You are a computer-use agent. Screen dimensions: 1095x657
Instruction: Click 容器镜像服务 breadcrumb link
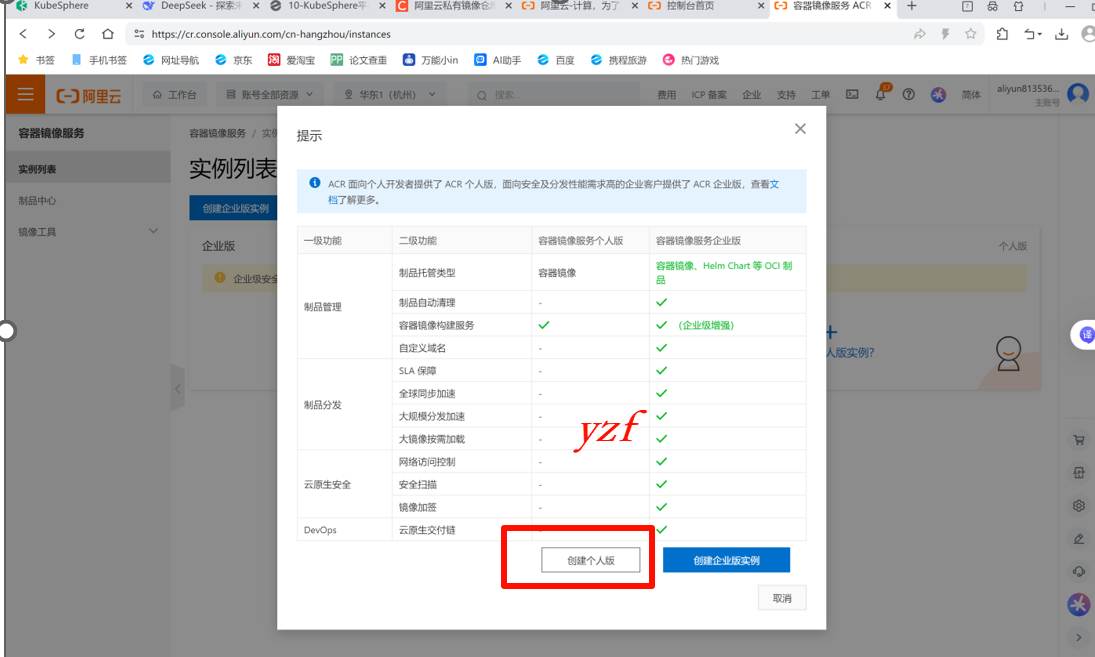pyautogui.click(x=217, y=133)
